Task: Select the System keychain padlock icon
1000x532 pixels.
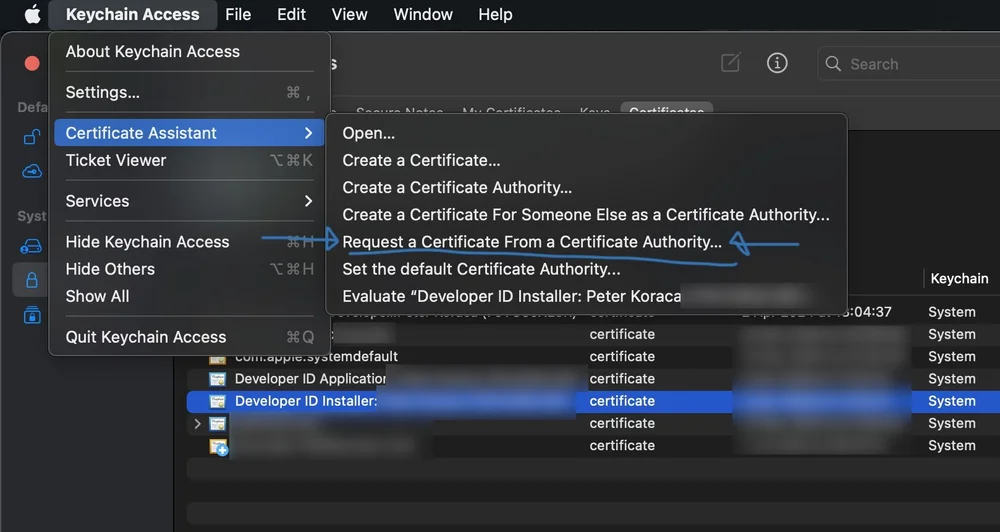Action: click(32, 280)
